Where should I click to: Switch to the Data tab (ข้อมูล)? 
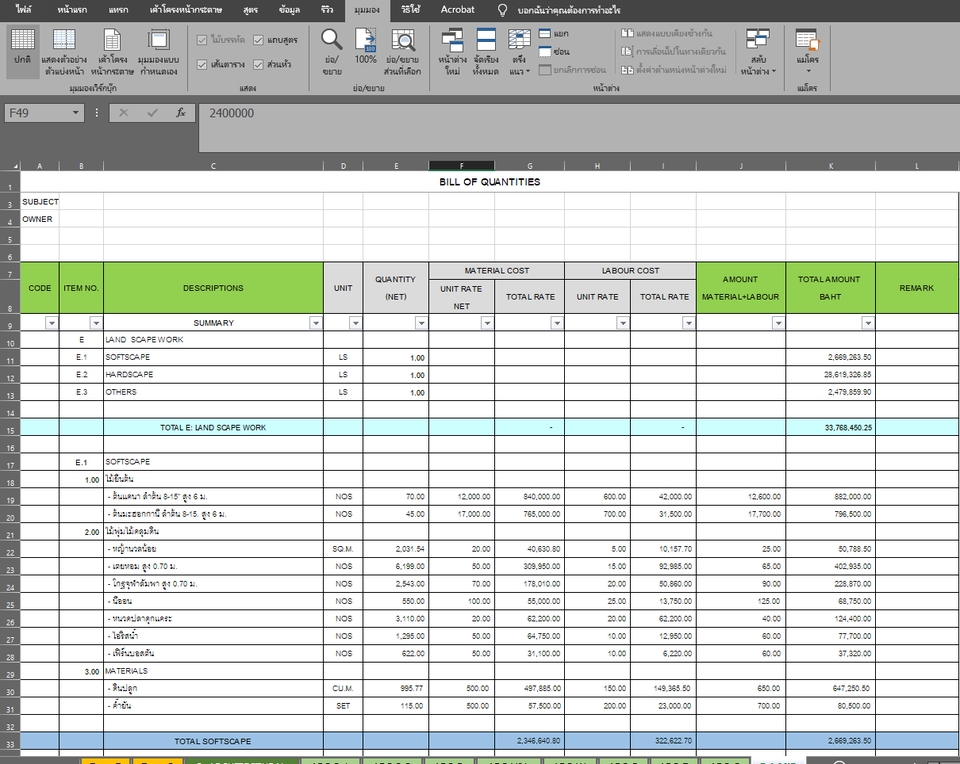point(289,10)
